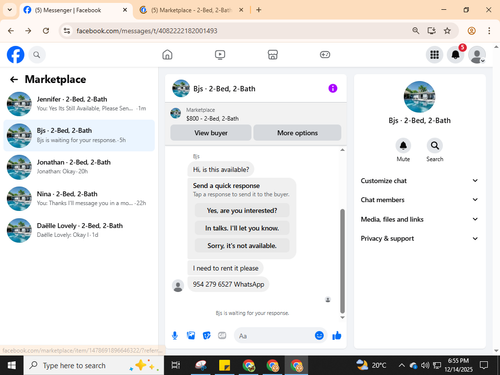Open the Chrome three-dot menu
This screenshot has height=375, width=500.
[489, 31]
